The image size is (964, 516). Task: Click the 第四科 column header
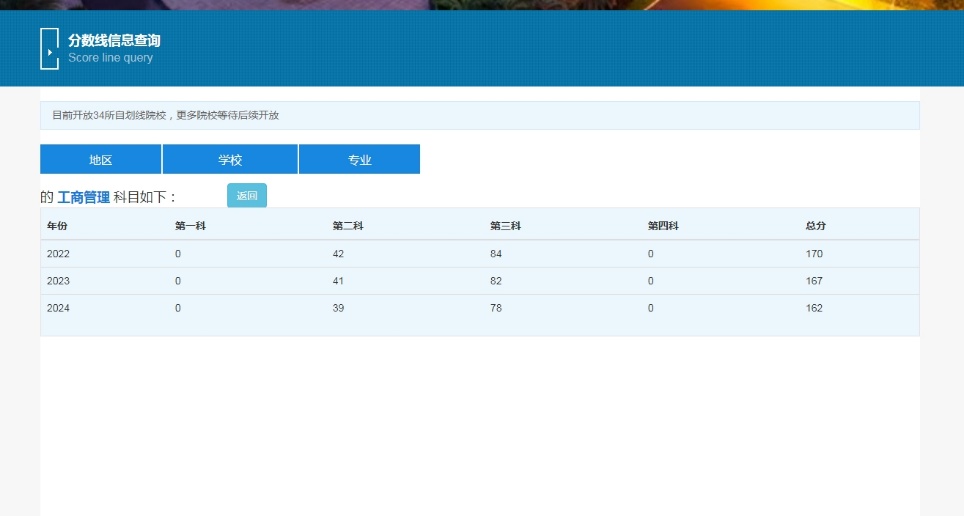pyautogui.click(x=663, y=226)
